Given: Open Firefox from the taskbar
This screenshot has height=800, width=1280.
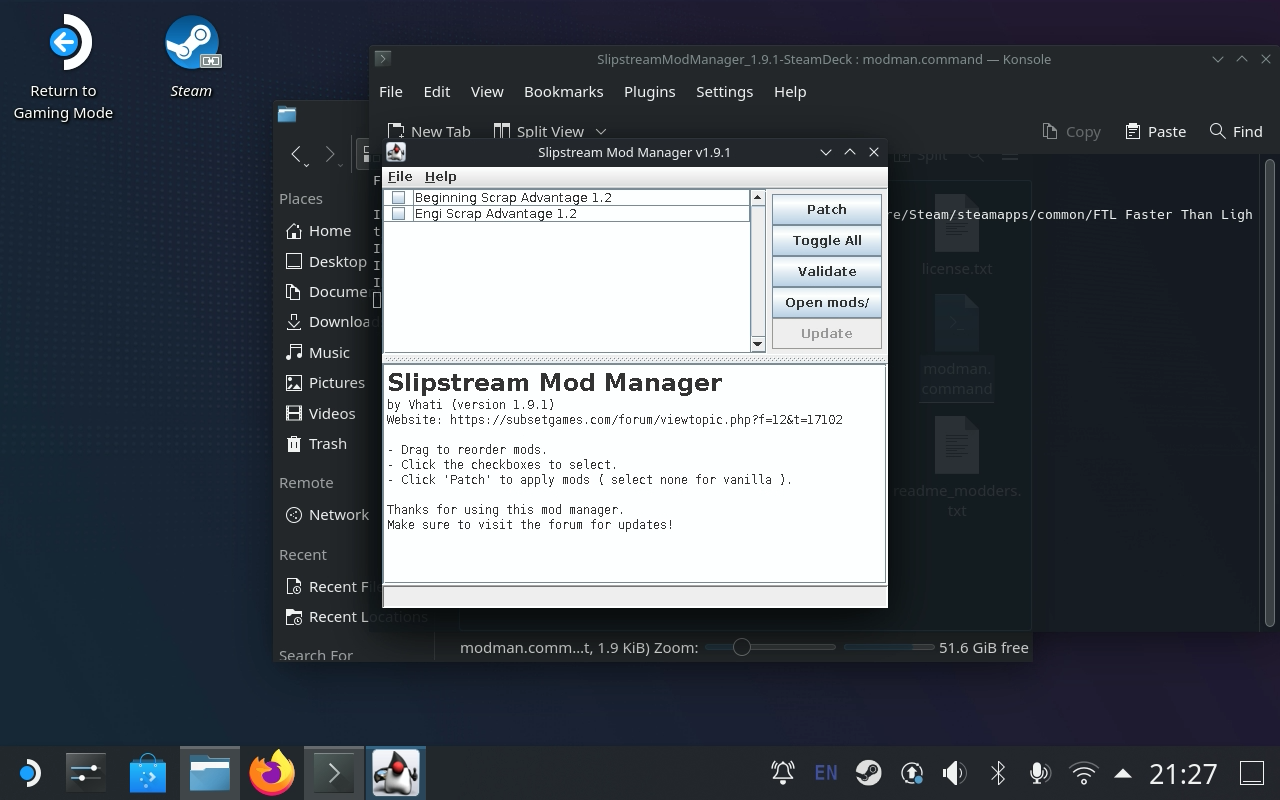Looking at the screenshot, I should (x=272, y=772).
